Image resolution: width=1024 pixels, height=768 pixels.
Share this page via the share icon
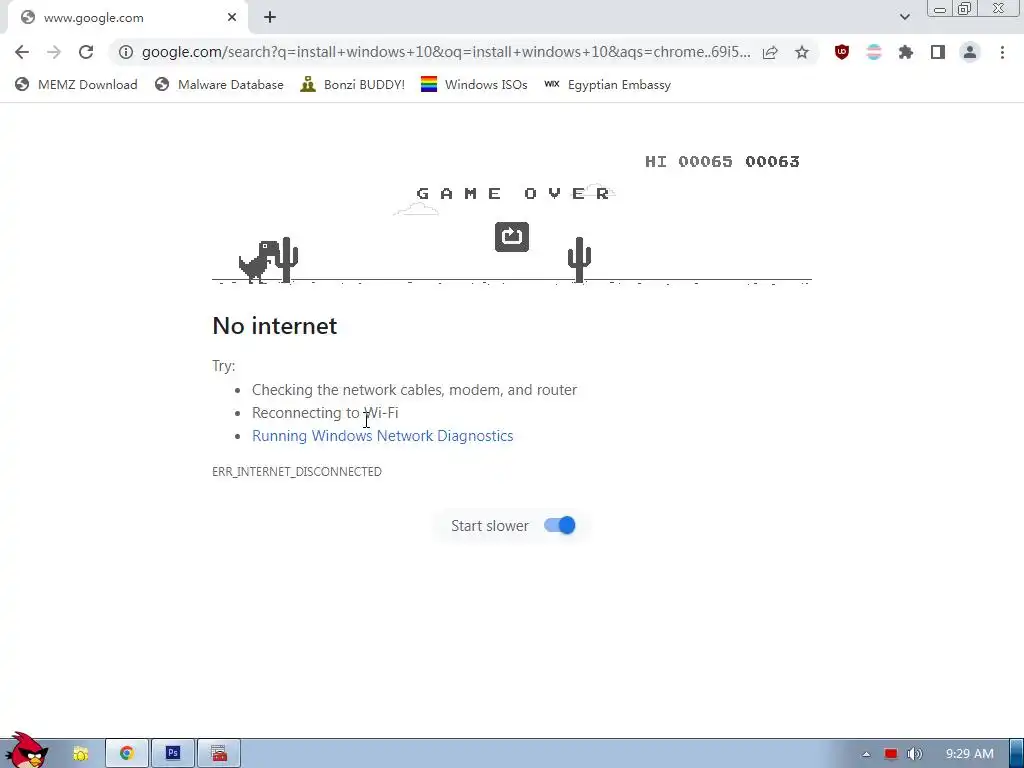(770, 52)
